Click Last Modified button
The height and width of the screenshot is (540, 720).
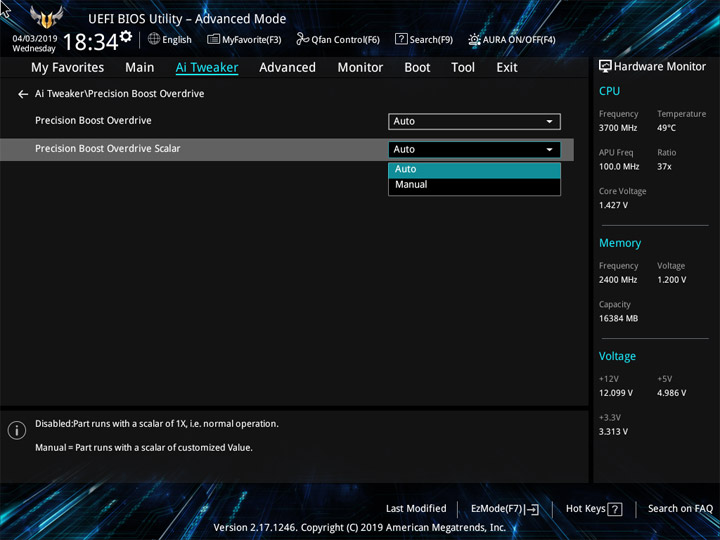click(416, 509)
